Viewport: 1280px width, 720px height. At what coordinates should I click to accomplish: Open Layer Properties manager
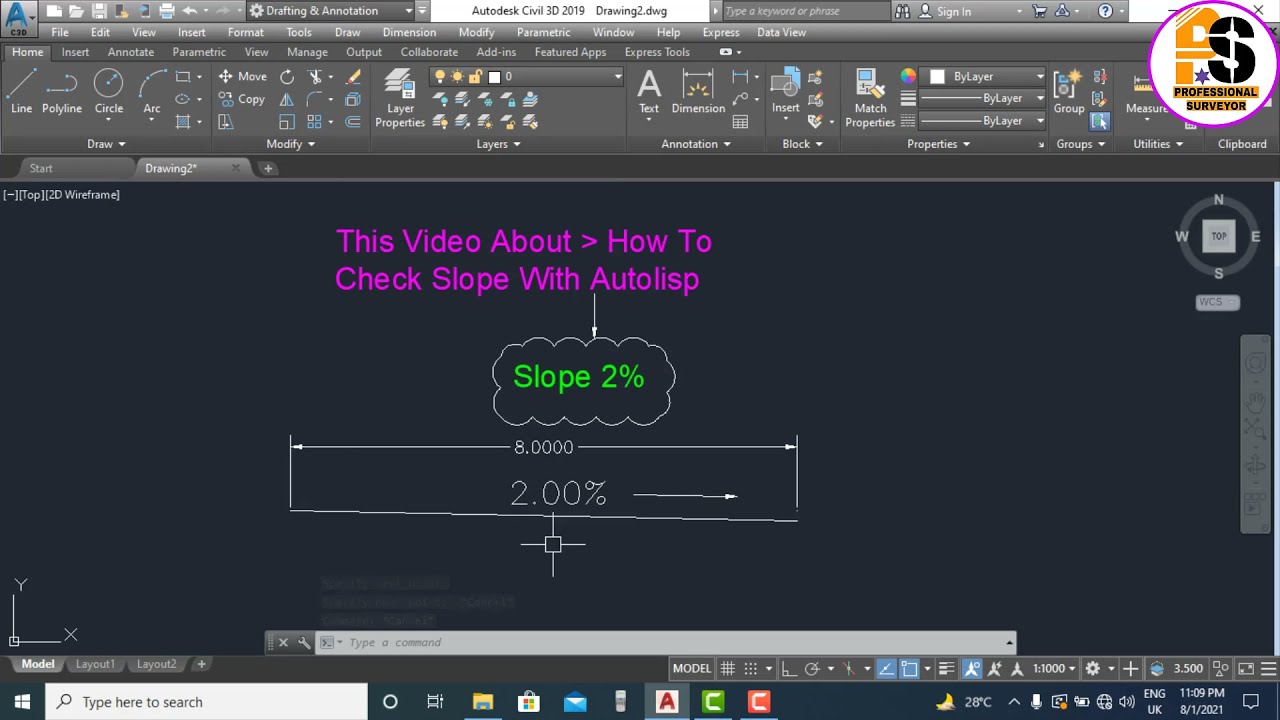400,98
